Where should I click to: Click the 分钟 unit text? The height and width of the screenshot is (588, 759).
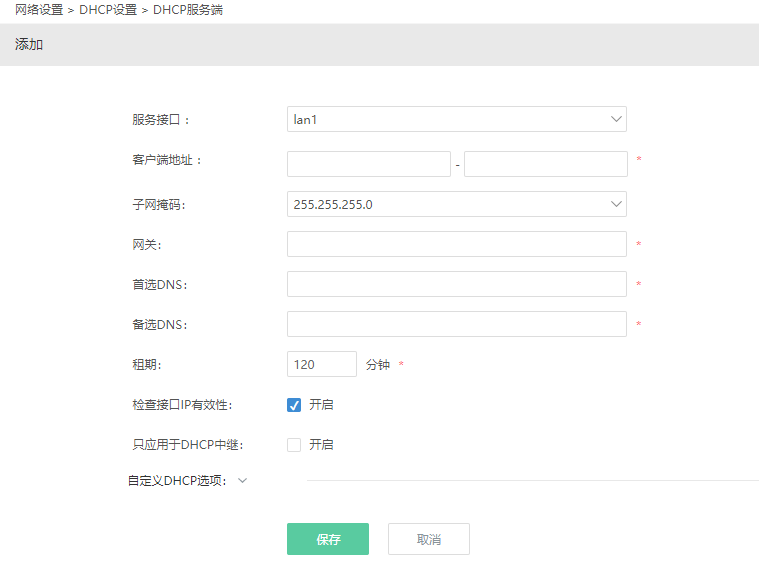(x=378, y=364)
